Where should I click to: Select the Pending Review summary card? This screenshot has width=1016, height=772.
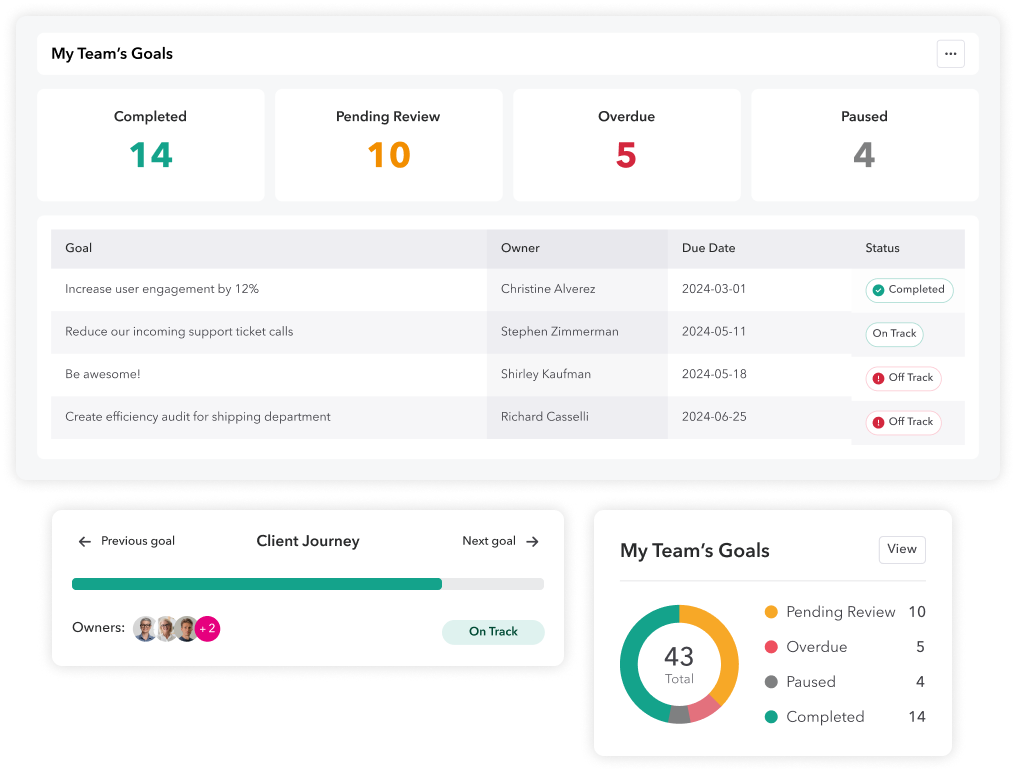pos(388,145)
